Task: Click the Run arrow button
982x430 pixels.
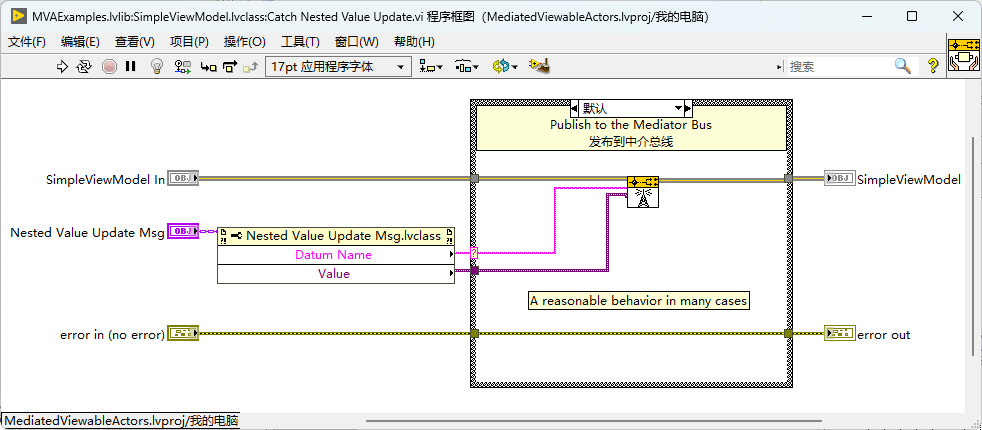Action: 62,66
